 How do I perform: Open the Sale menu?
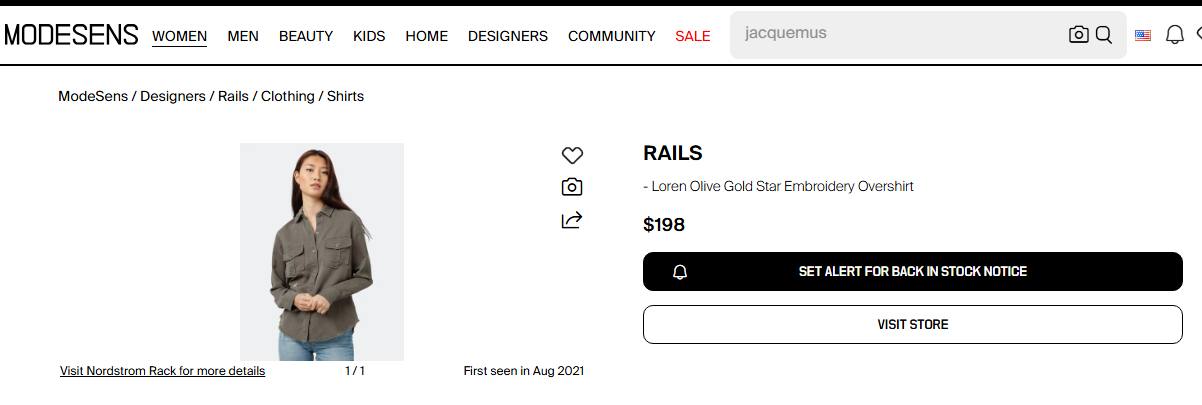692,36
